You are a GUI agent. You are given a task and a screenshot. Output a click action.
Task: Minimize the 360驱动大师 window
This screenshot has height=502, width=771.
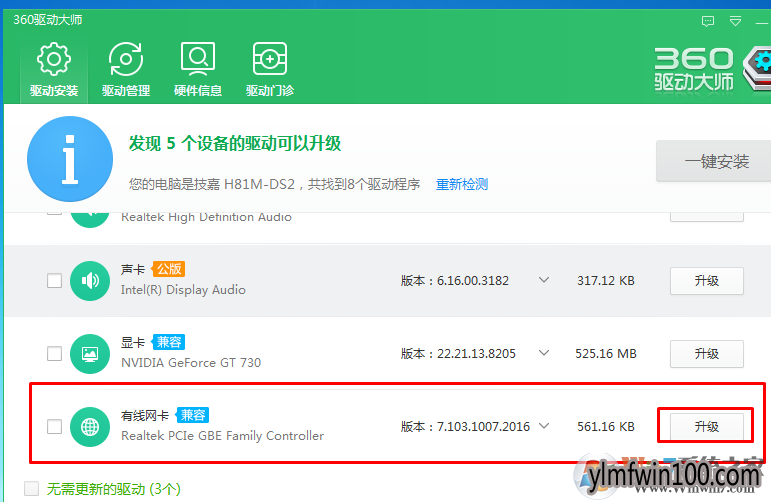(x=762, y=22)
